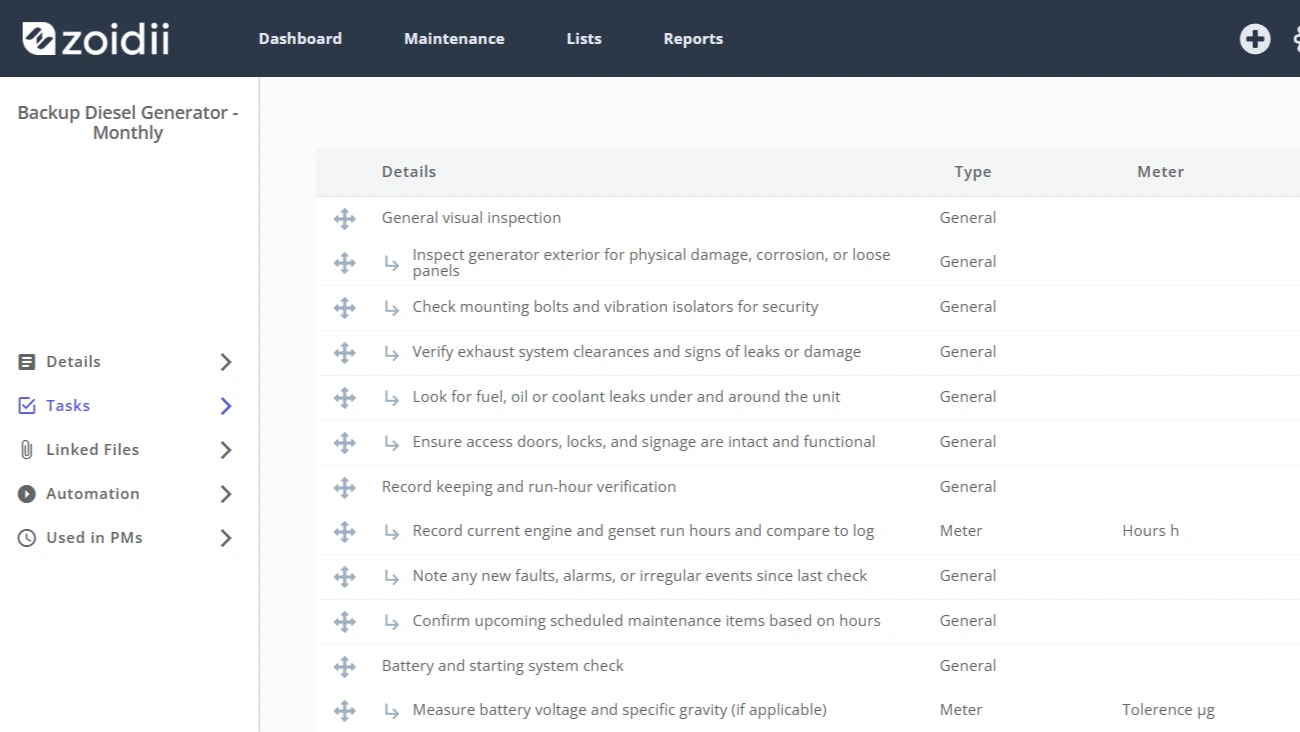Click the Details sidebar icon
Screen dimensions: 1300x732
27,362
